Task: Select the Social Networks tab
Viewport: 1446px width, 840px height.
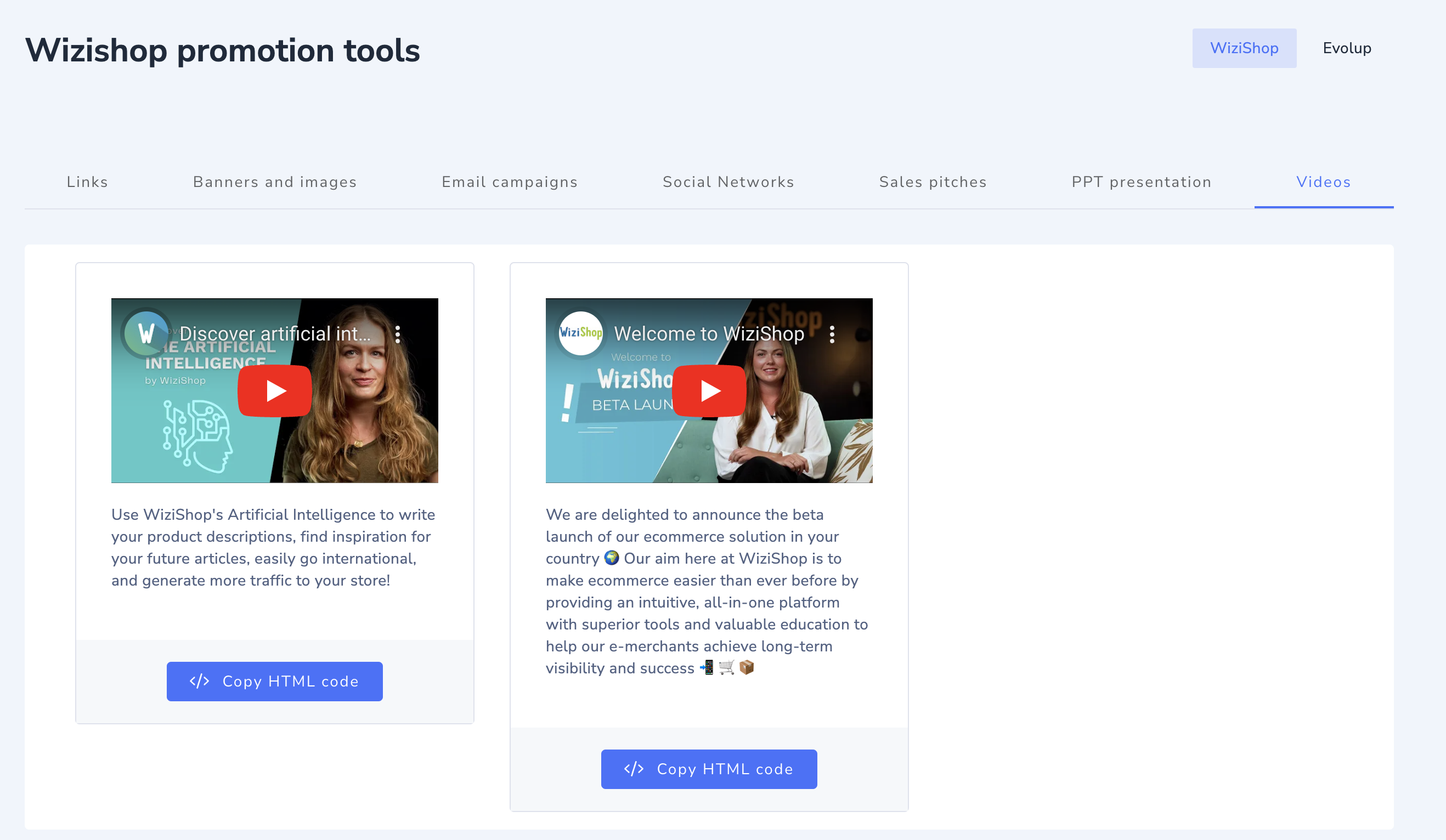Action: click(x=728, y=181)
